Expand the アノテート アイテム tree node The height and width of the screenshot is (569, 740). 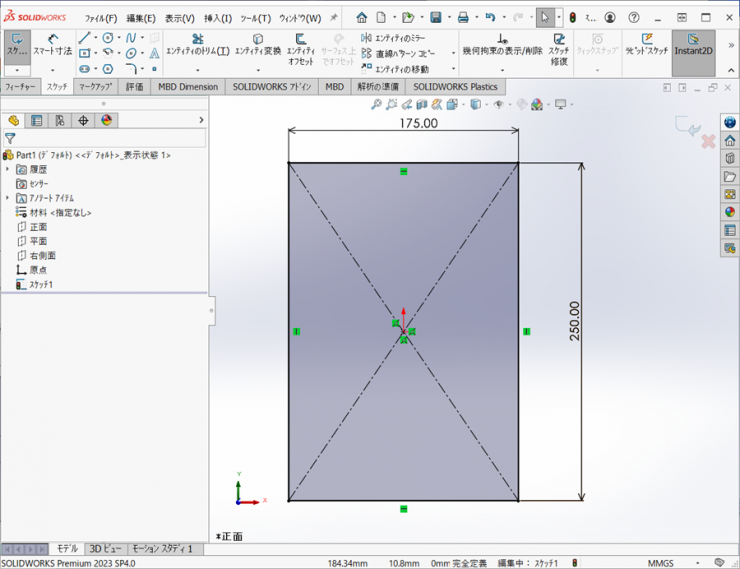pos(8,198)
